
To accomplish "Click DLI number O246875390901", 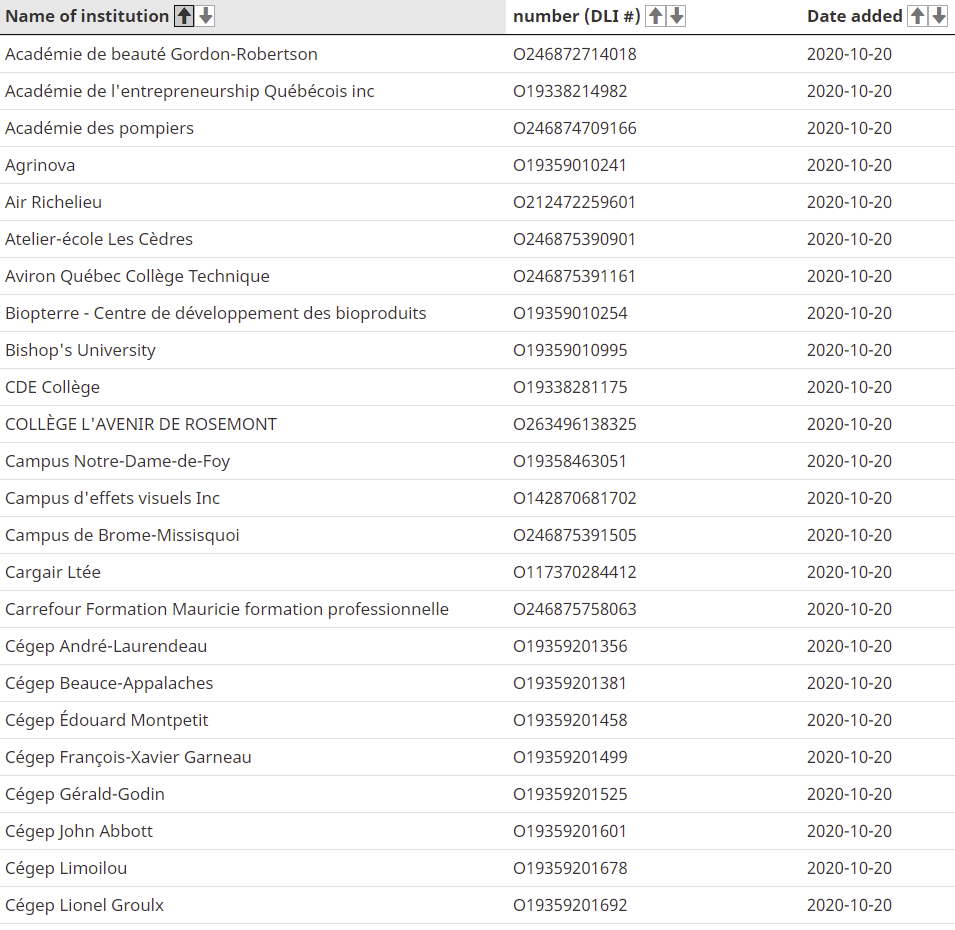I will click(574, 239).
